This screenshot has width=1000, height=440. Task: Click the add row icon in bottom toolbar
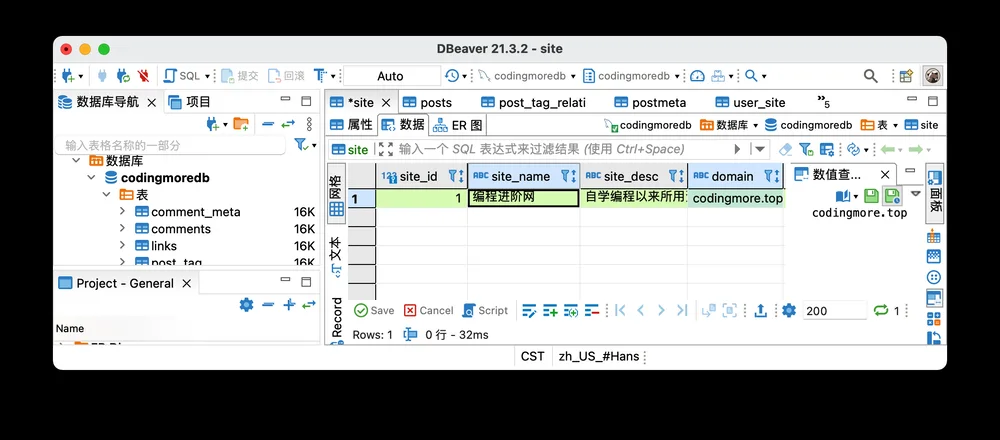tap(550, 311)
